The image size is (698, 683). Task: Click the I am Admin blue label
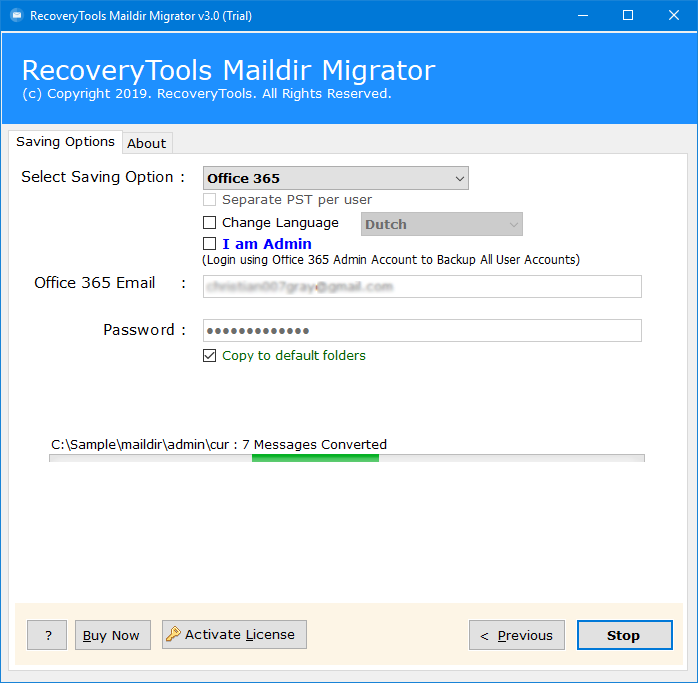point(267,244)
